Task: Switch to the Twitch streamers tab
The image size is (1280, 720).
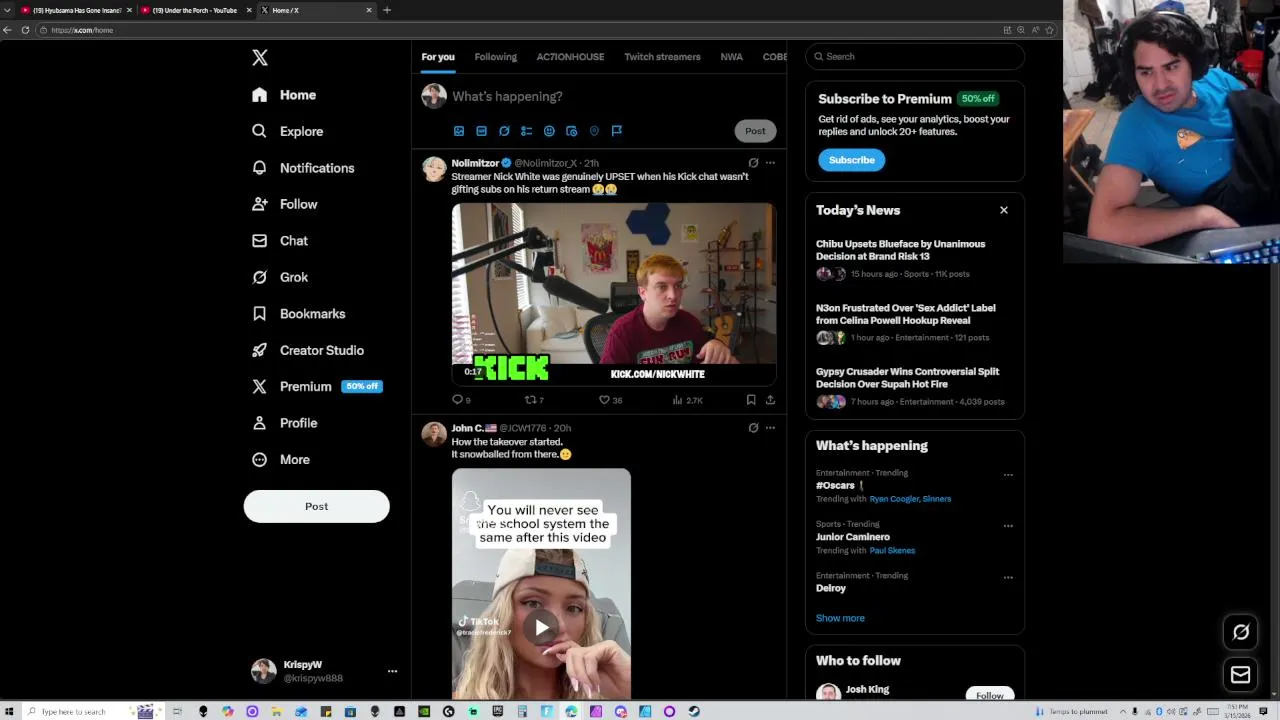Action: 662,57
